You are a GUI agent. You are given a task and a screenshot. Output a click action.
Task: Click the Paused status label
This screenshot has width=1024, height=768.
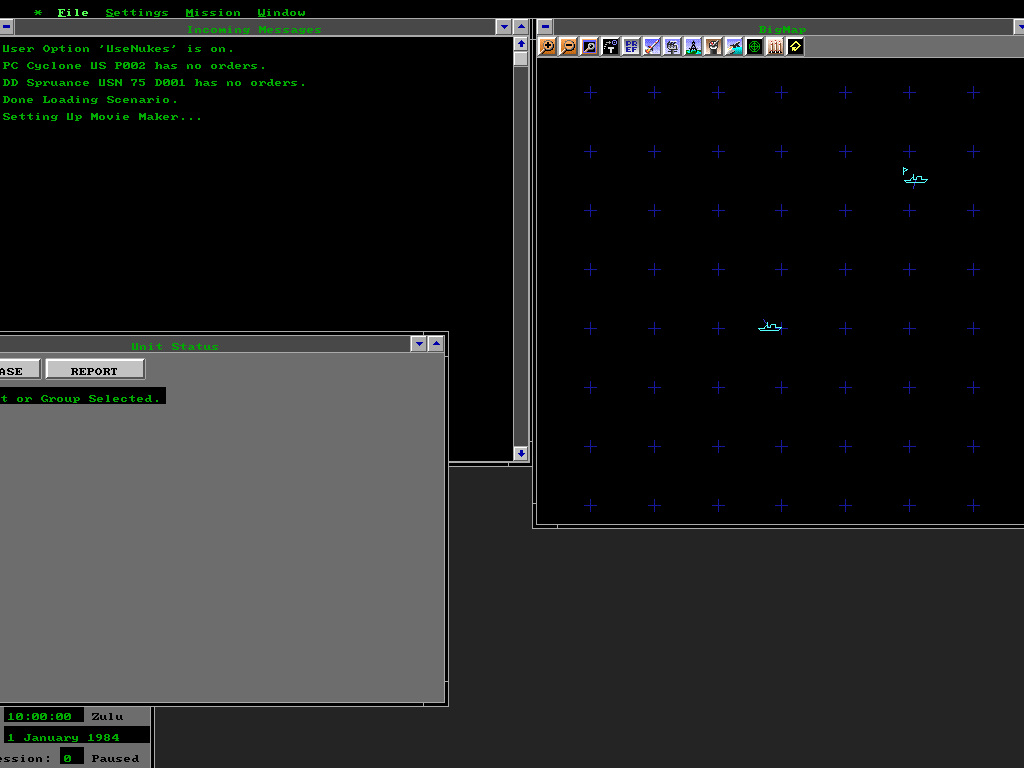(x=116, y=758)
